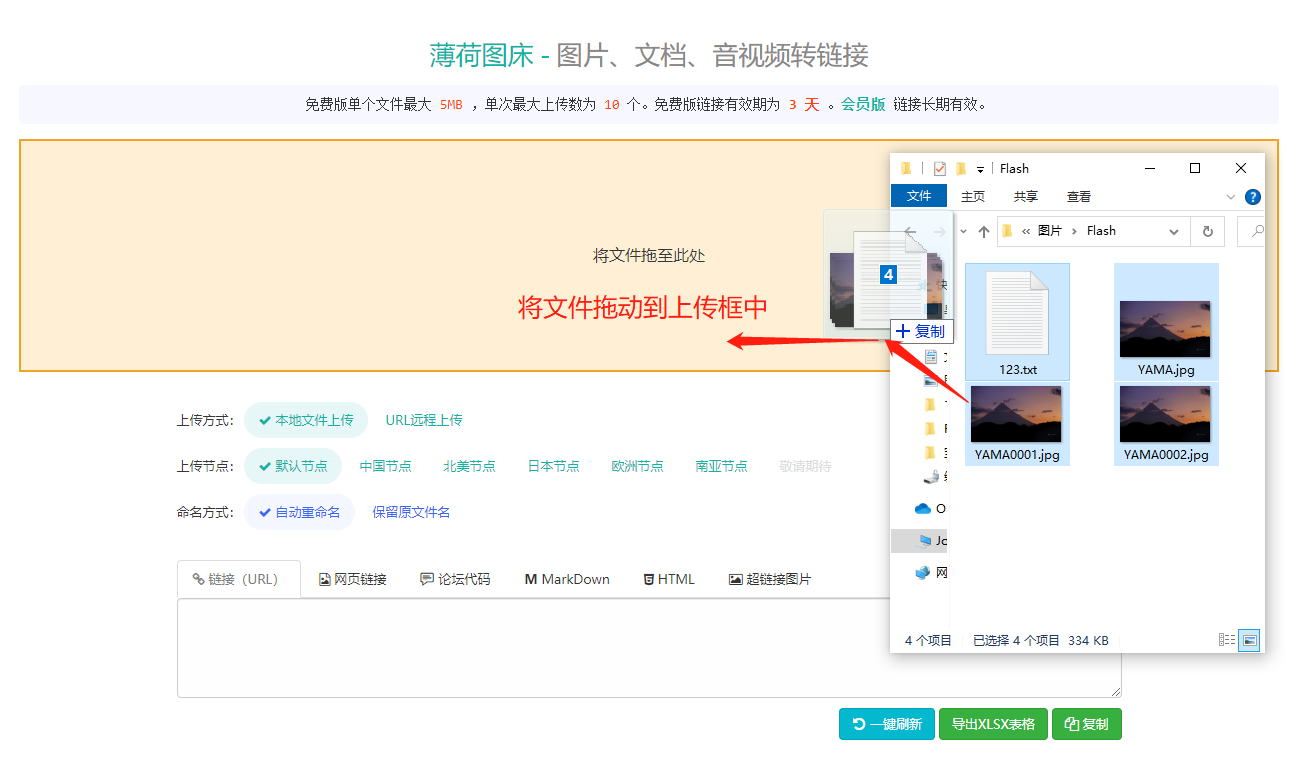Viewport: 1307px width, 759px height.
Task: Select 保留原文件名 naming mode
Action: pyautogui.click(x=411, y=512)
